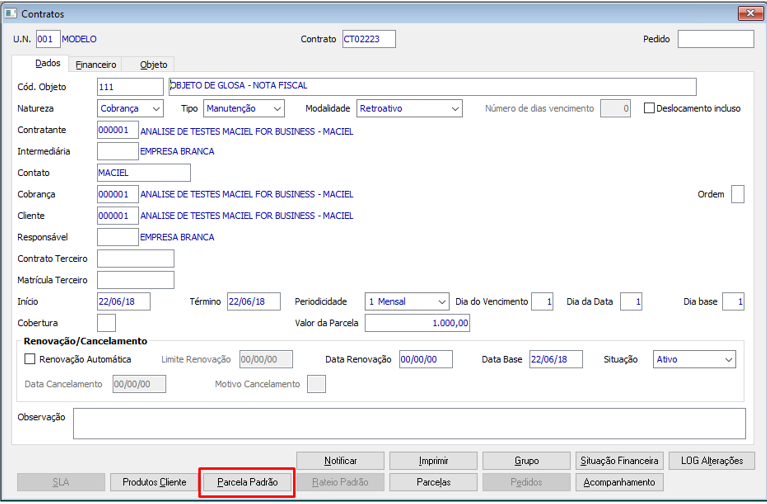Click the Contrato field CT02223

(369, 39)
